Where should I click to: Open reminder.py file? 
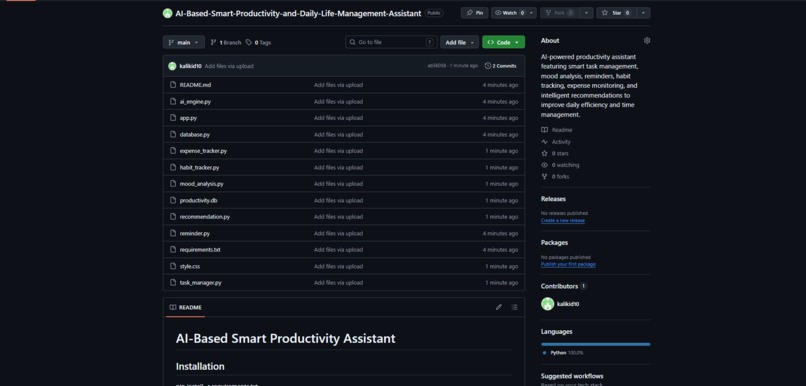coord(194,233)
